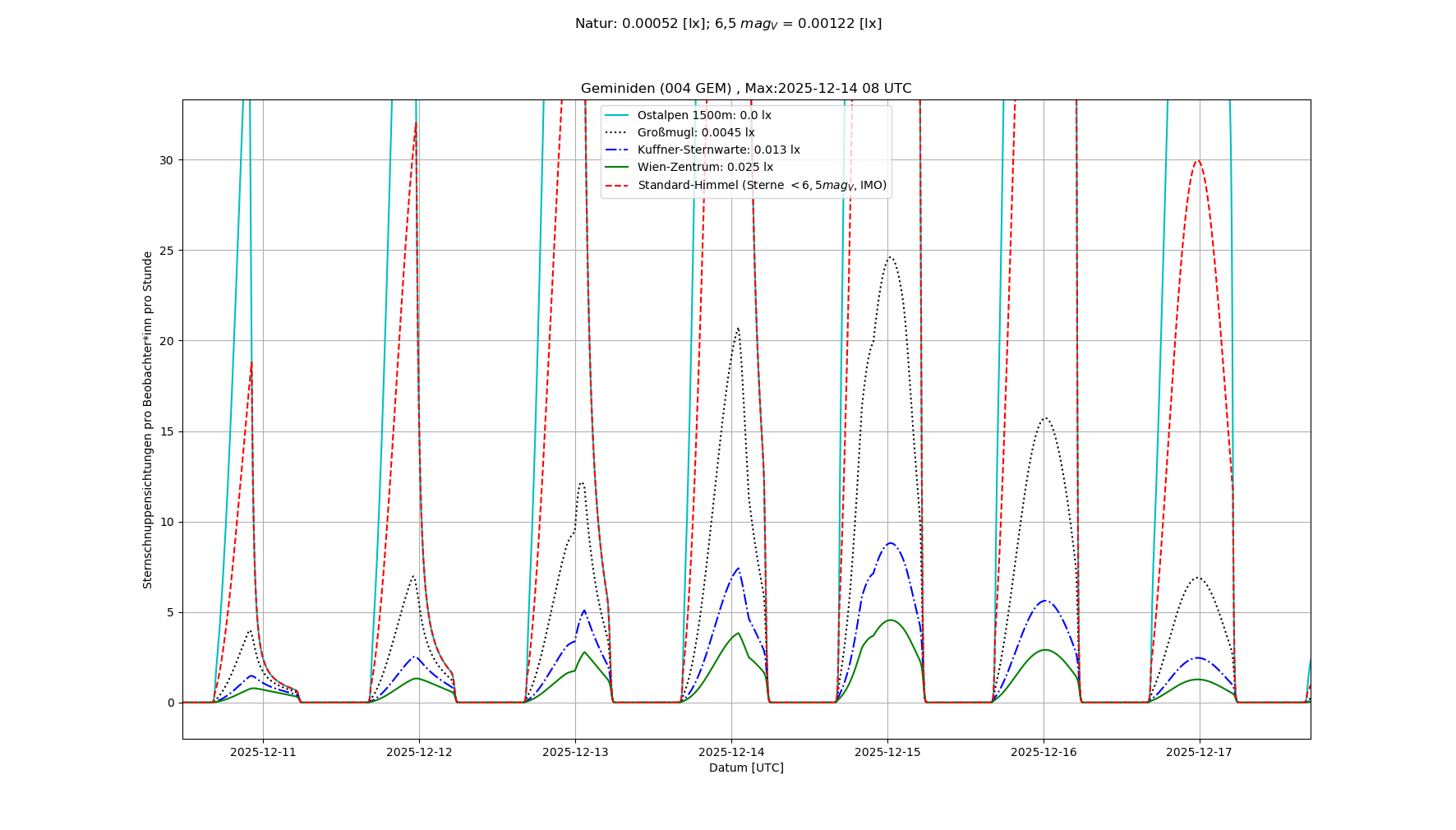Click the cyan line sample in legend
This screenshot has height=830, width=1456.
(x=616, y=115)
